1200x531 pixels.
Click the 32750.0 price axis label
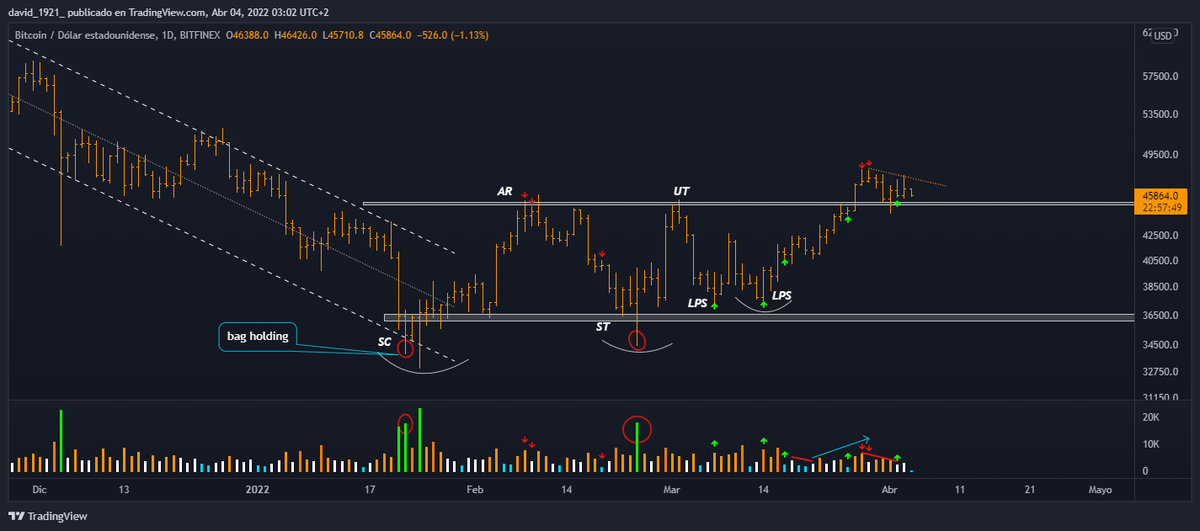click(x=1159, y=372)
